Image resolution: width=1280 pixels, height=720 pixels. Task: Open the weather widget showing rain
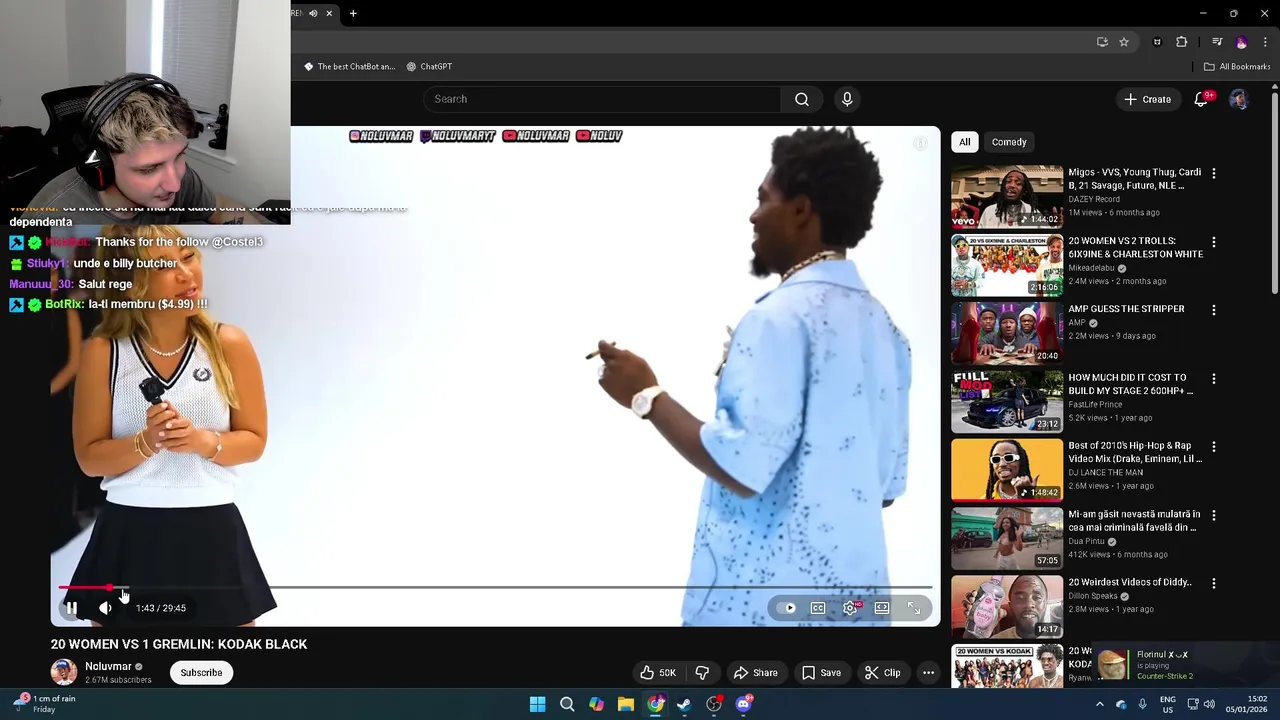pos(45,704)
